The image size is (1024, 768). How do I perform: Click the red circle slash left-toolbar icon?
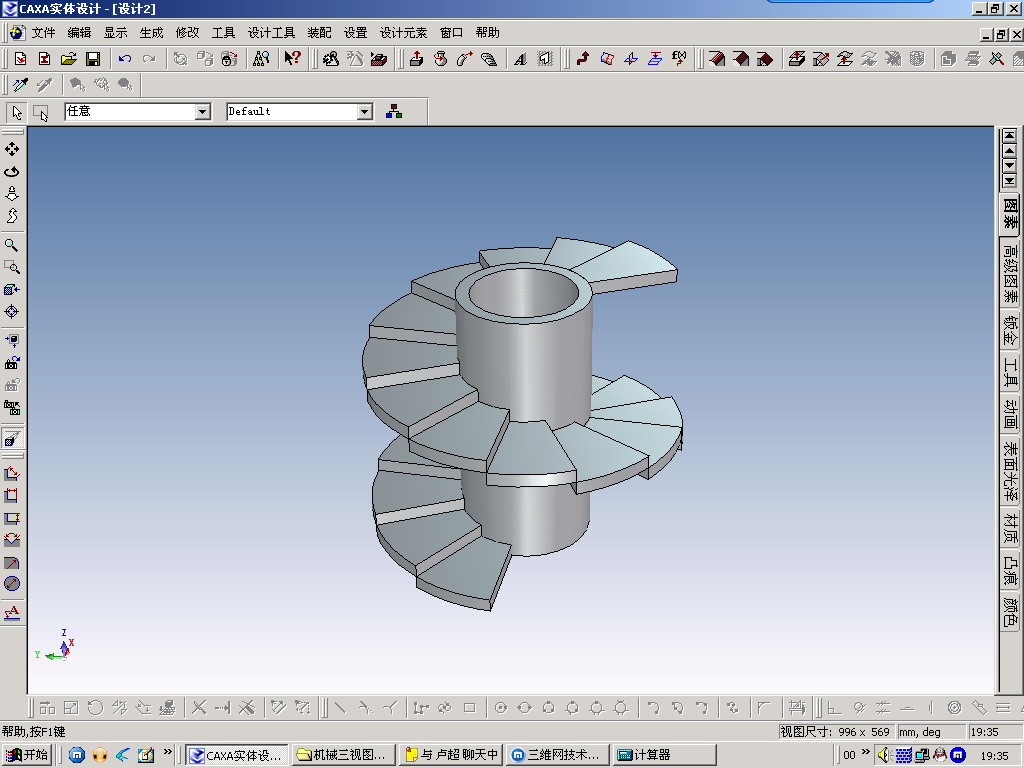(x=12, y=584)
